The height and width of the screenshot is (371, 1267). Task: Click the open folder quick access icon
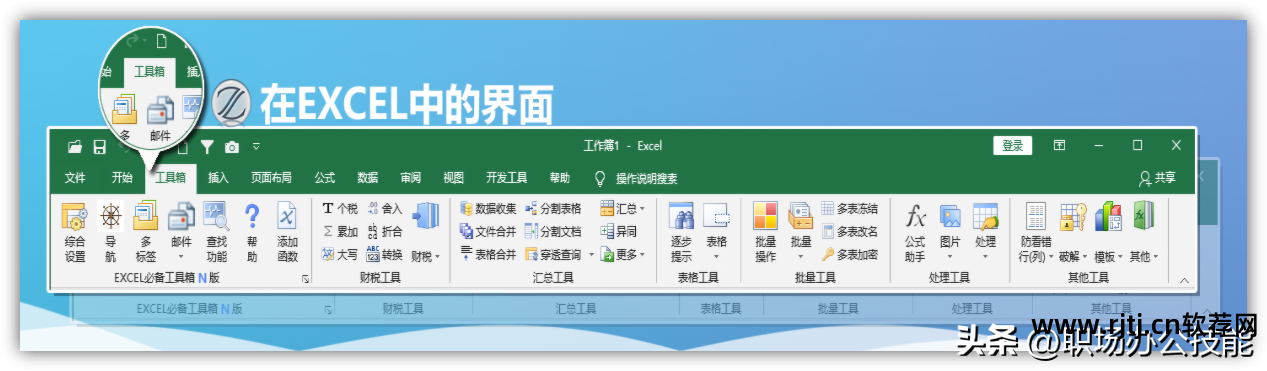pos(74,147)
